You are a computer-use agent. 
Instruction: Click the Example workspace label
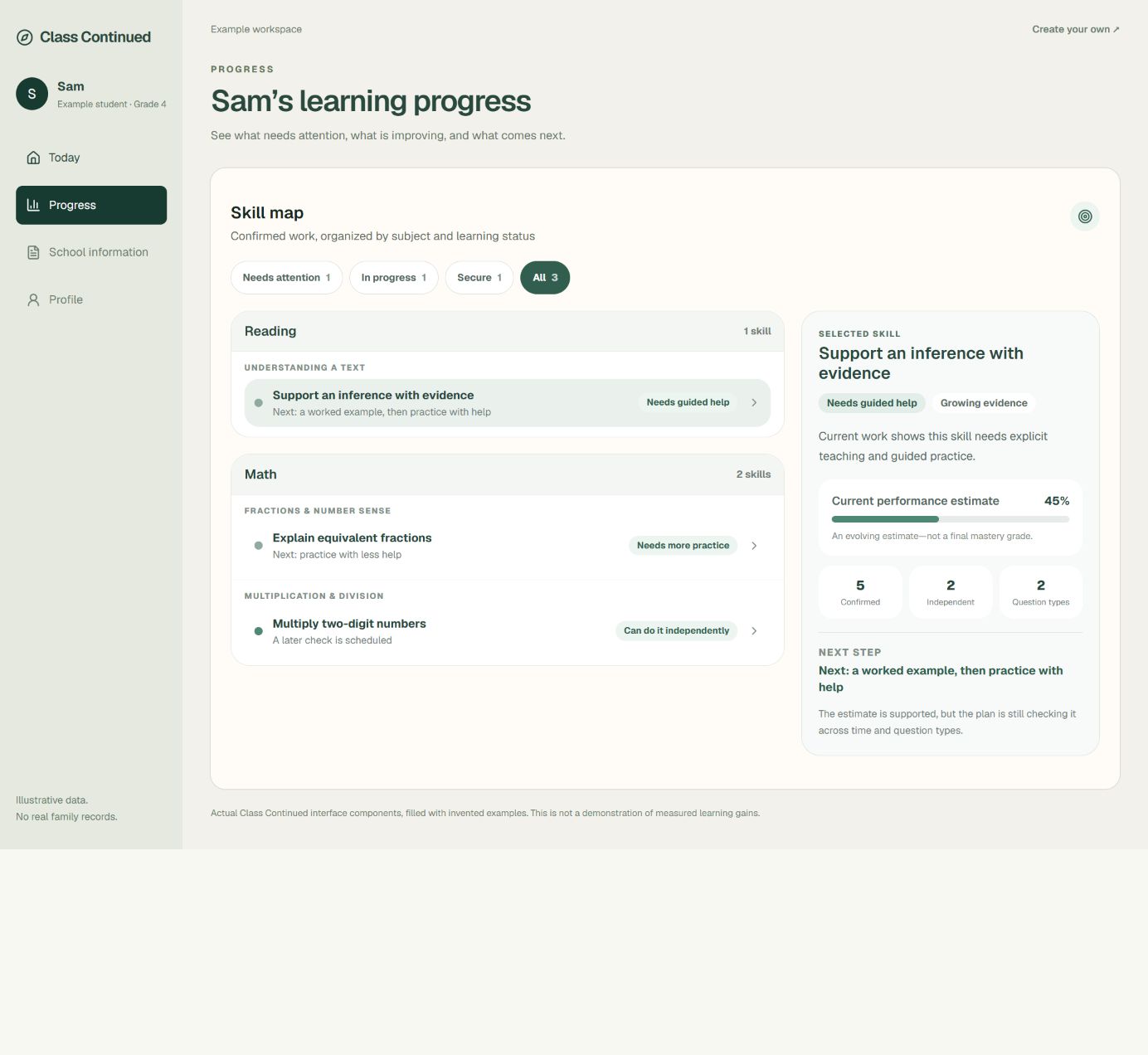click(256, 29)
